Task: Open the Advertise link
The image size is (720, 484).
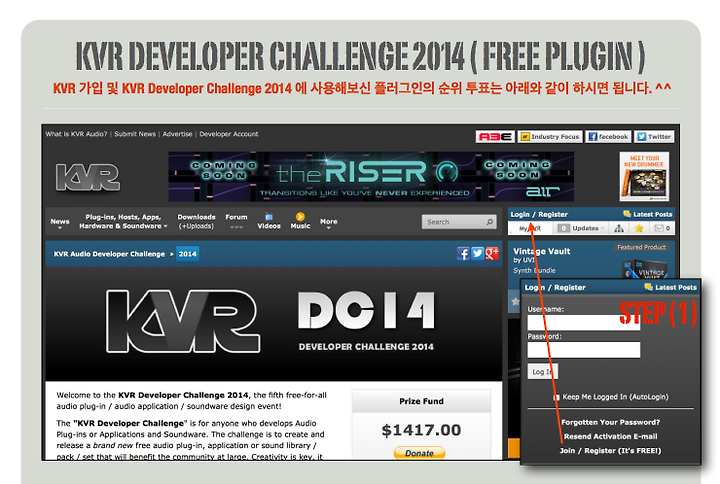Action: point(177,134)
